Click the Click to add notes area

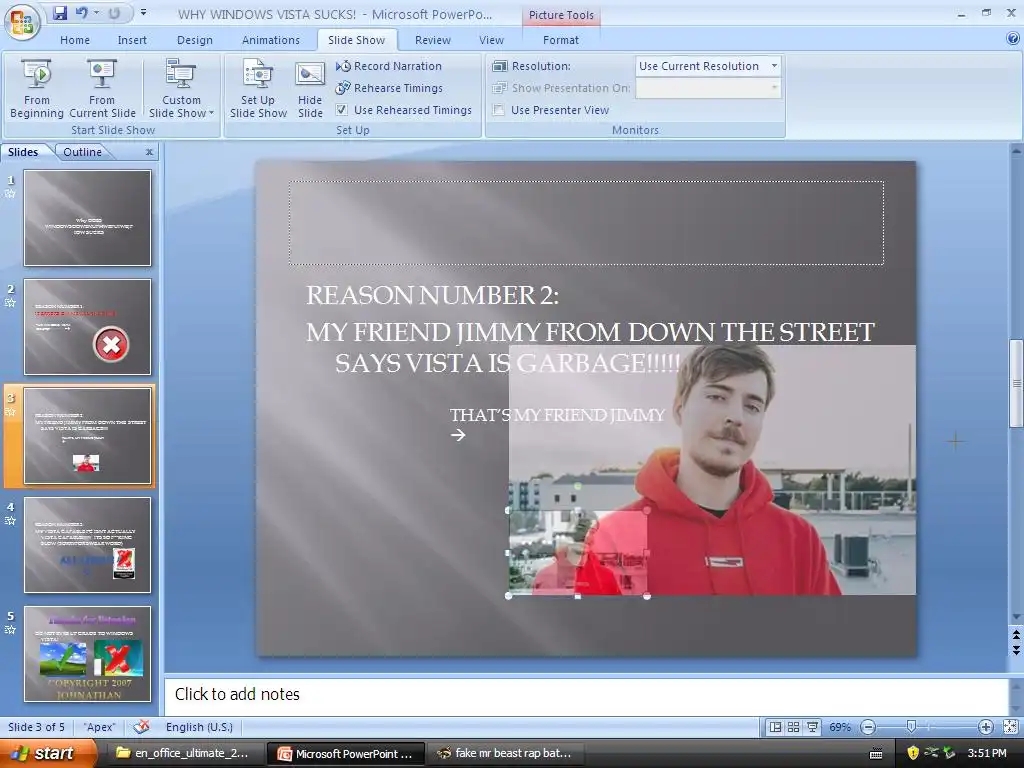(586, 695)
